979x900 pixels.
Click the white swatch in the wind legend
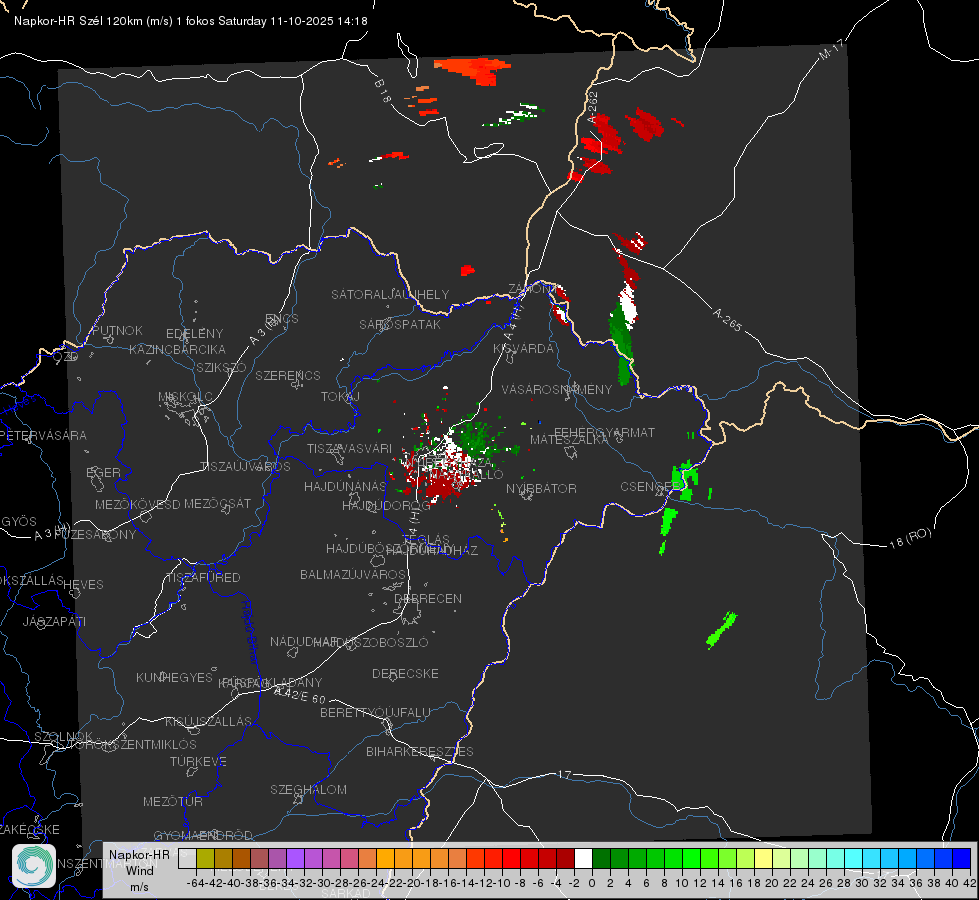click(583, 859)
